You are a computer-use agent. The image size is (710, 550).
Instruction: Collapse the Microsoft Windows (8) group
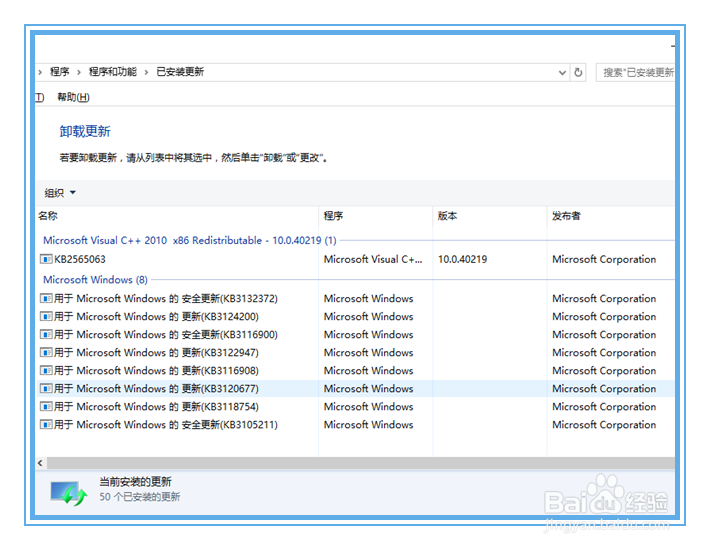tap(95, 280)
